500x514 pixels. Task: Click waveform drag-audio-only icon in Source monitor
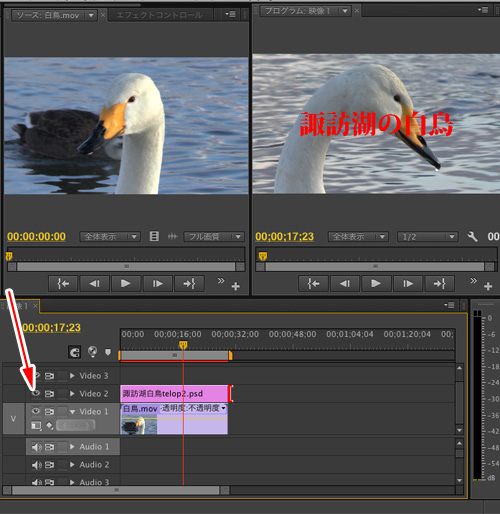[x=172, y=237]
